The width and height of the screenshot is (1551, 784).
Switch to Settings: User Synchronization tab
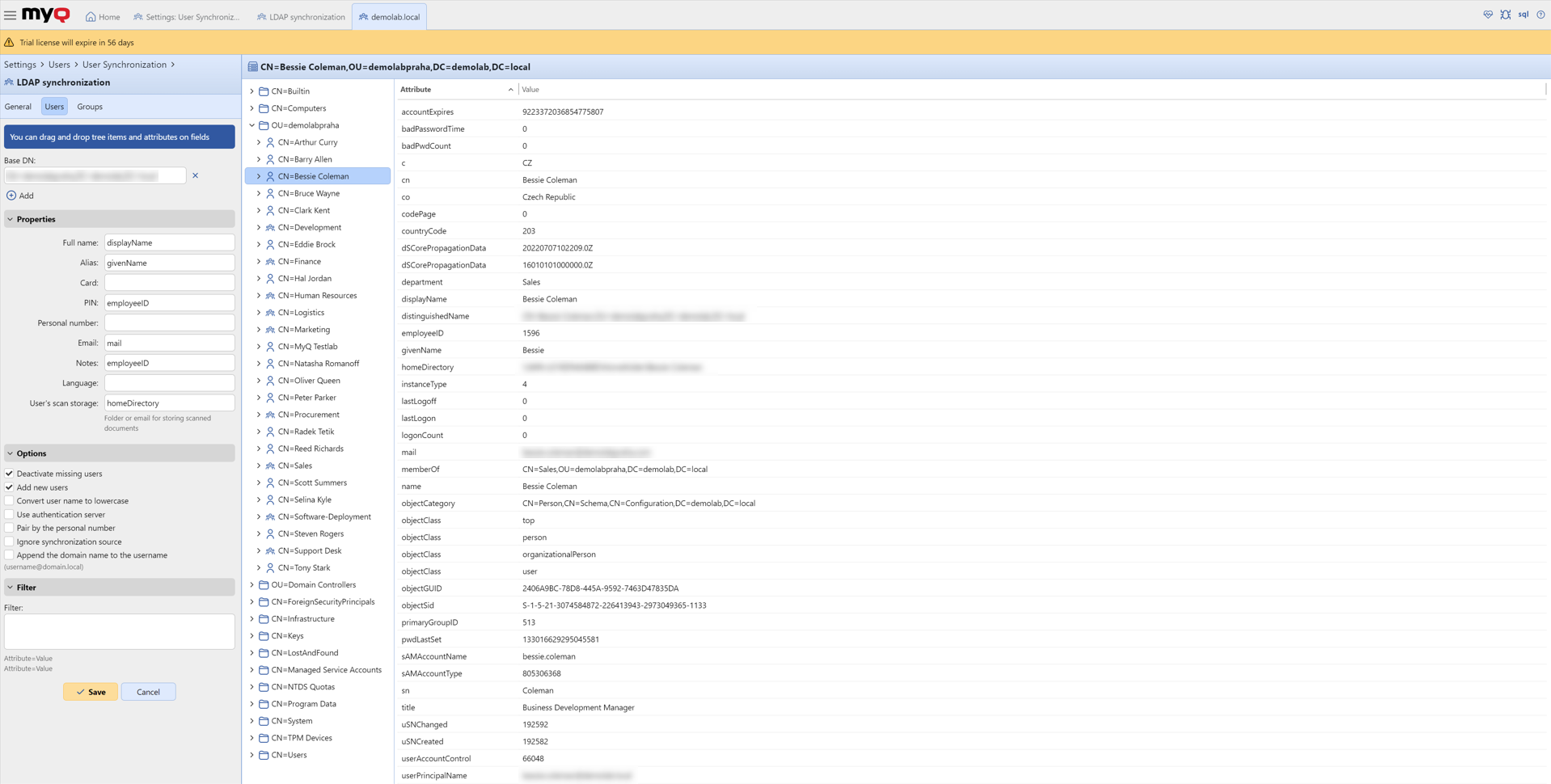[187, 16]
